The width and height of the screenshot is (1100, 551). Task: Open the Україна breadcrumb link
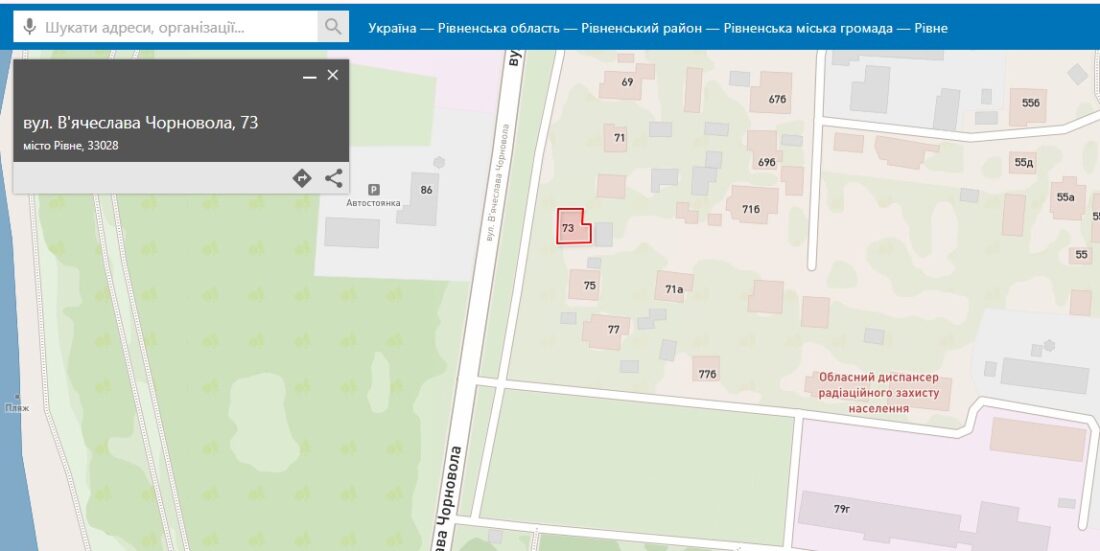pyautogui.click(x=392, y=28)
